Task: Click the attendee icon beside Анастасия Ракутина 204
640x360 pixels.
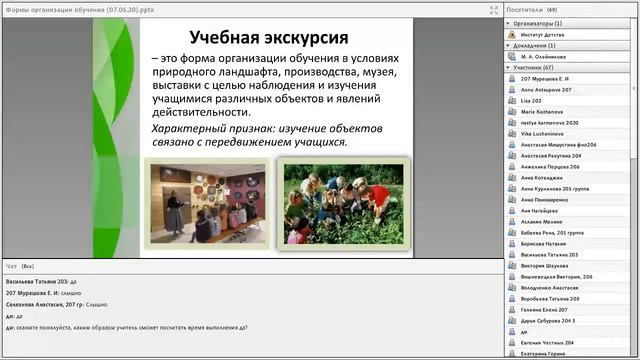Action: 512,156
